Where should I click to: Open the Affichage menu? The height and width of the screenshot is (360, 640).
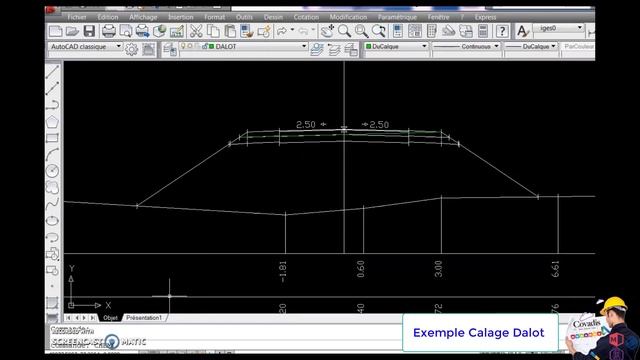pyautogui.click(x=143, y=17)
